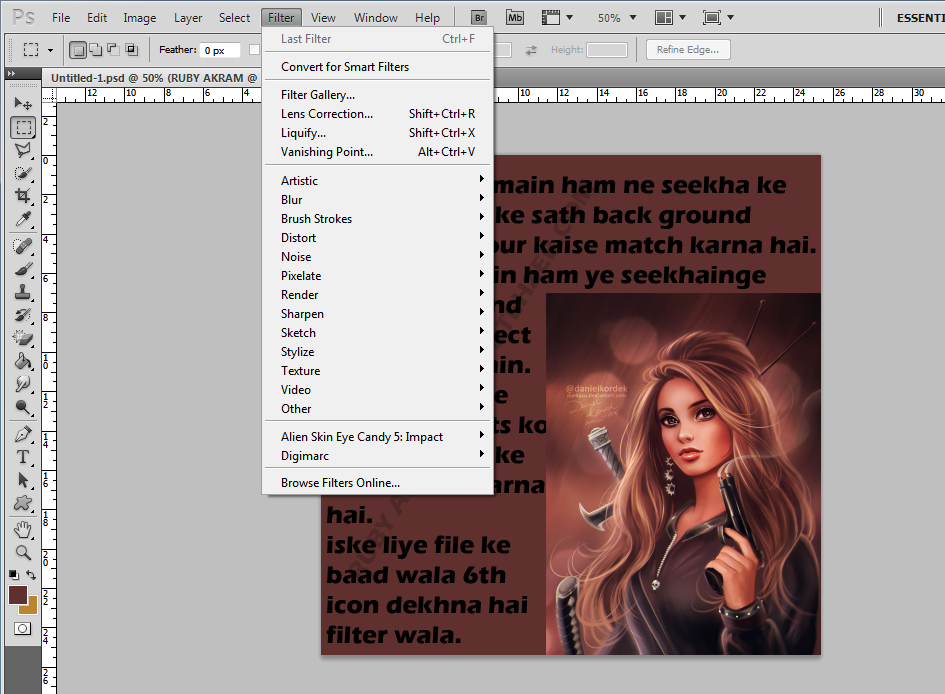Select the Dodge tool
Viewport: 945px width, 694px height.
23,408
